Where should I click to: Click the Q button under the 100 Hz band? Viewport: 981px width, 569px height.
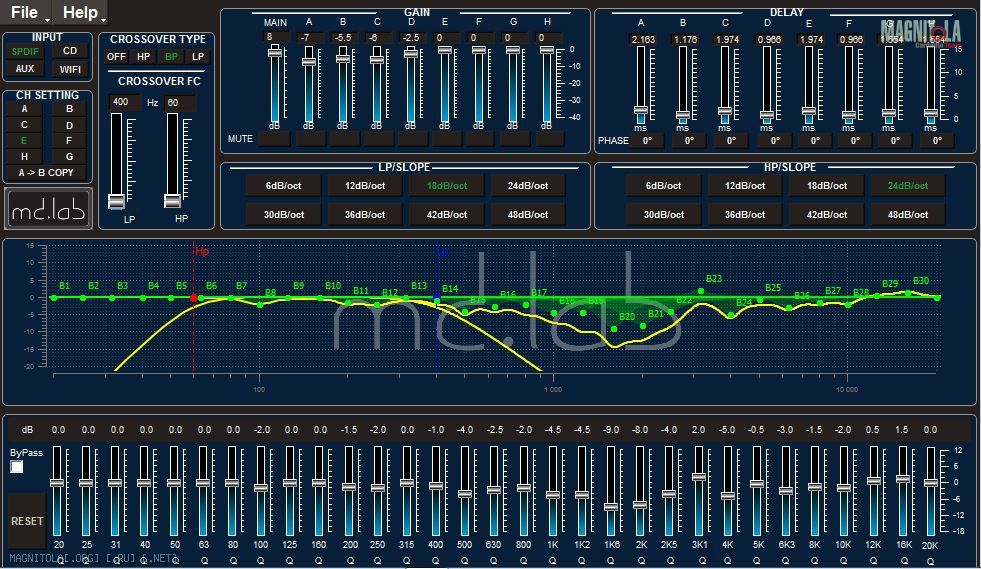click(x=261, y=560)
